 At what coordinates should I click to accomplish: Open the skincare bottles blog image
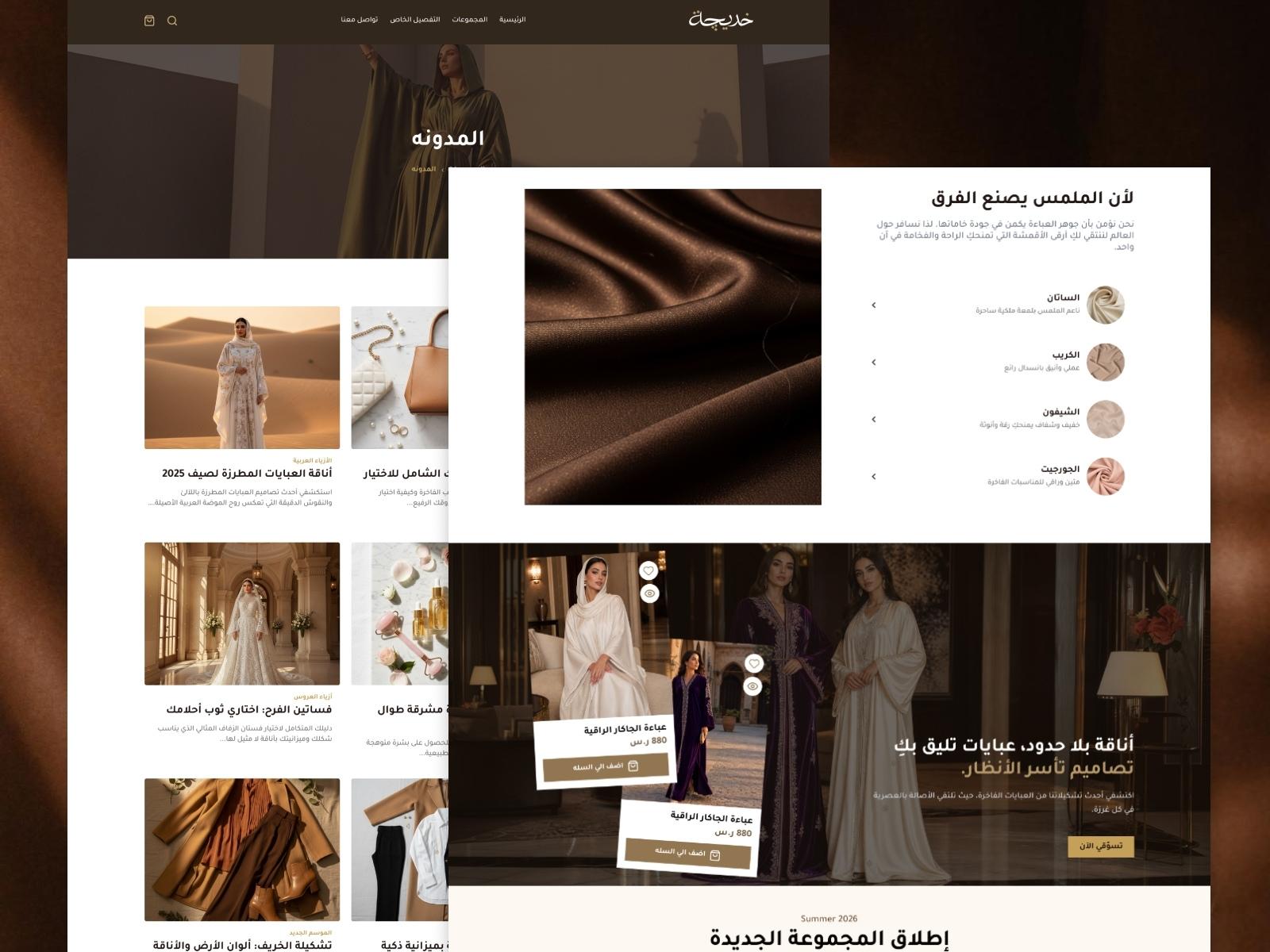click(400, 614)
